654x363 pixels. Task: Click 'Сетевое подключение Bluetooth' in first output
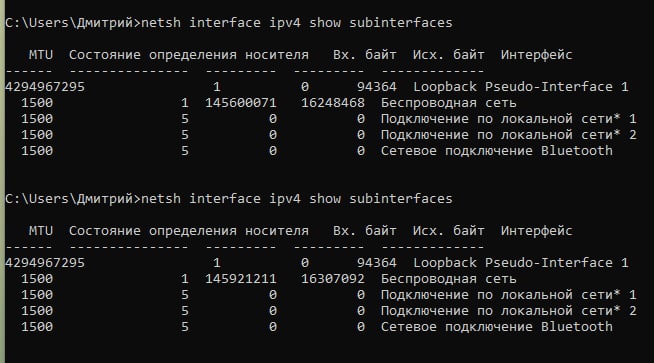[497, 151]
